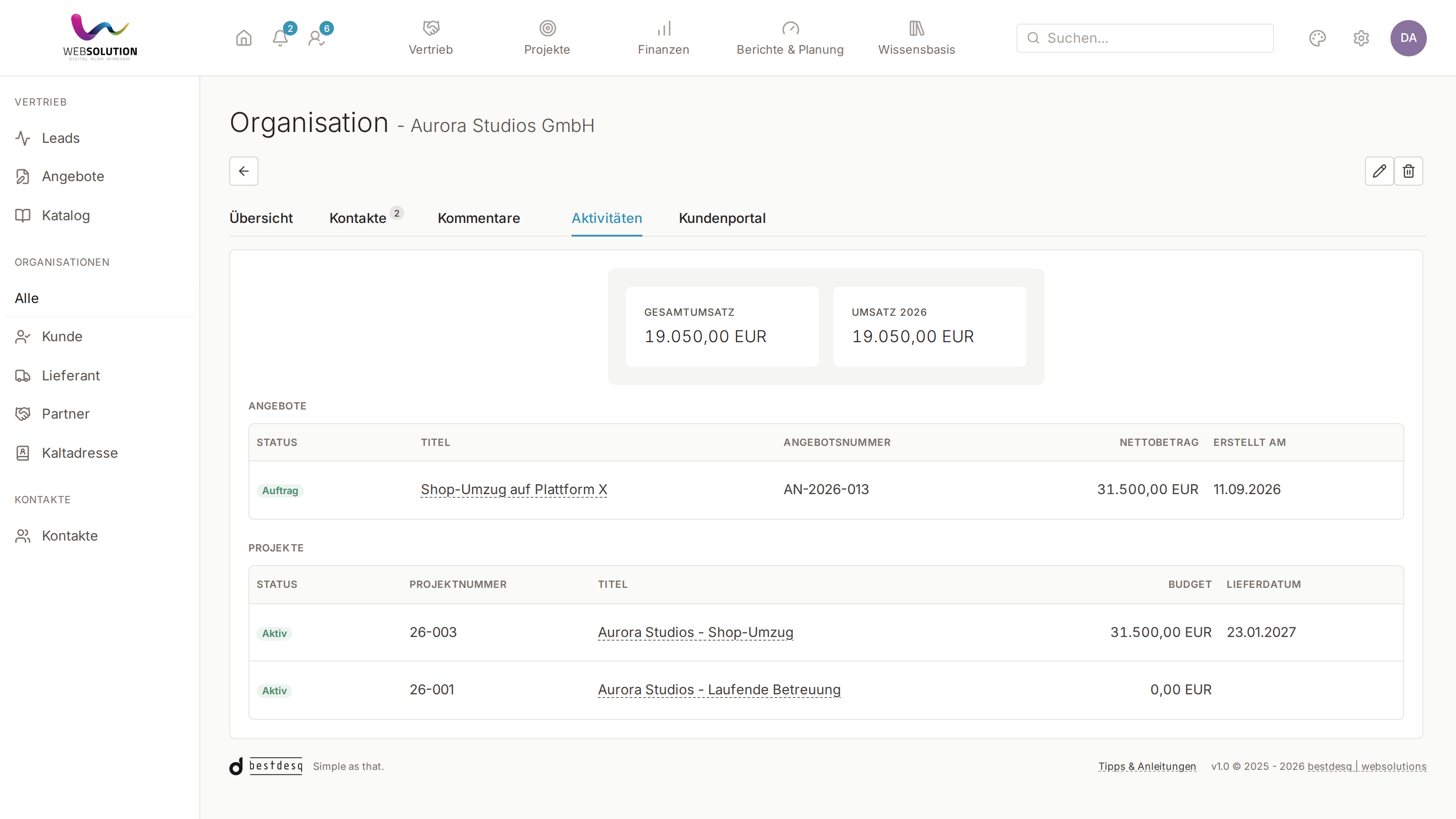Delete the organisation with the trash icon
Image resolution: width=1456 pixels, height=819 pixels.
click(1409, 171)
